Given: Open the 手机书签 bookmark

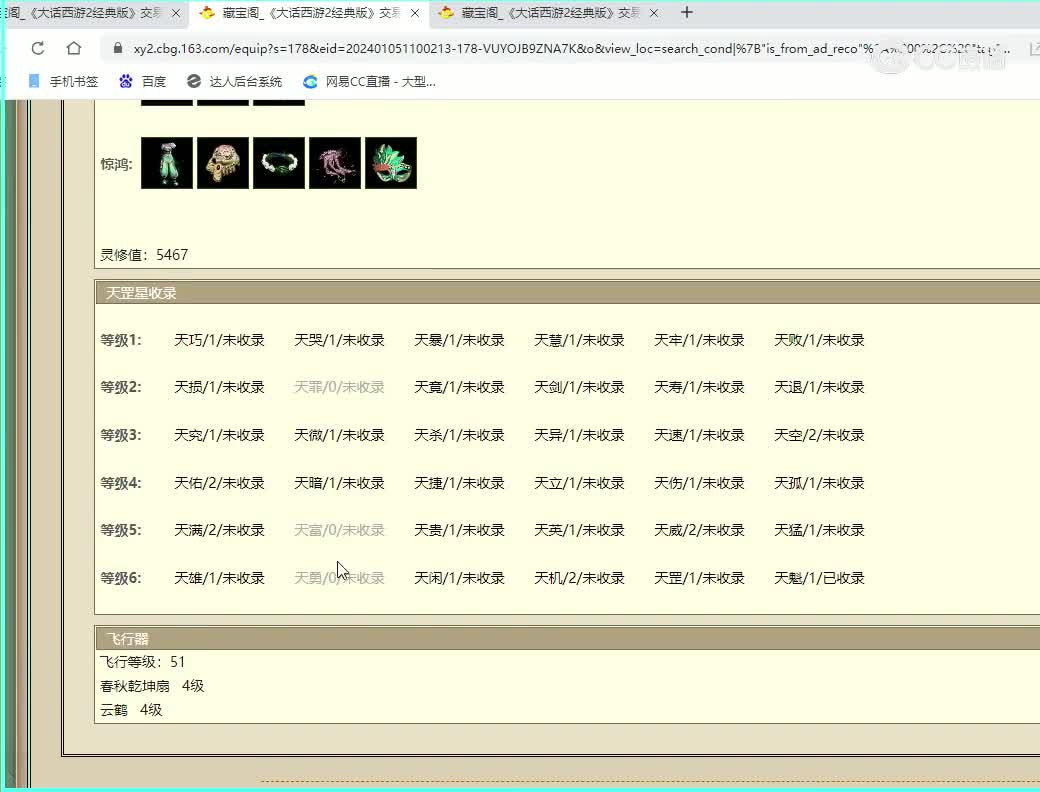Looking at the screenshot, I should 64,82.
